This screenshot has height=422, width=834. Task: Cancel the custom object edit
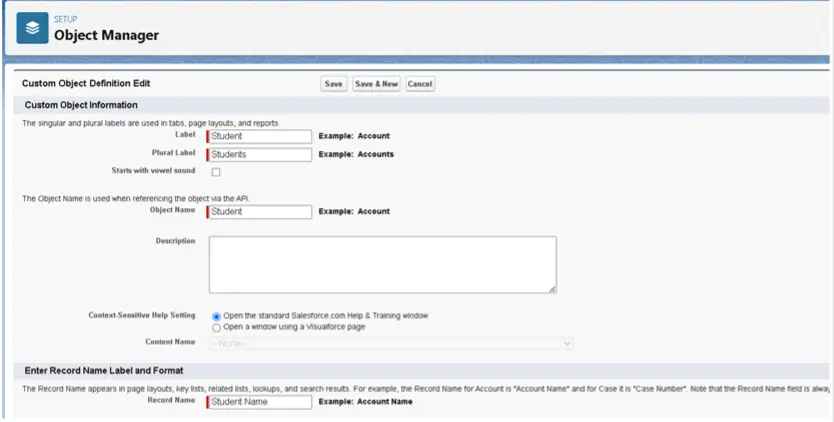(420, 84)
